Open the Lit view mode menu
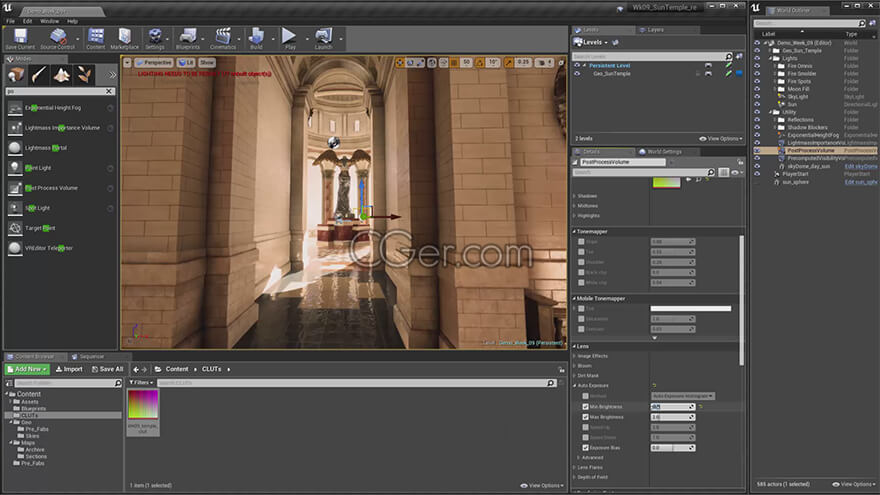880x495 pixels. (x=186, y=62)
